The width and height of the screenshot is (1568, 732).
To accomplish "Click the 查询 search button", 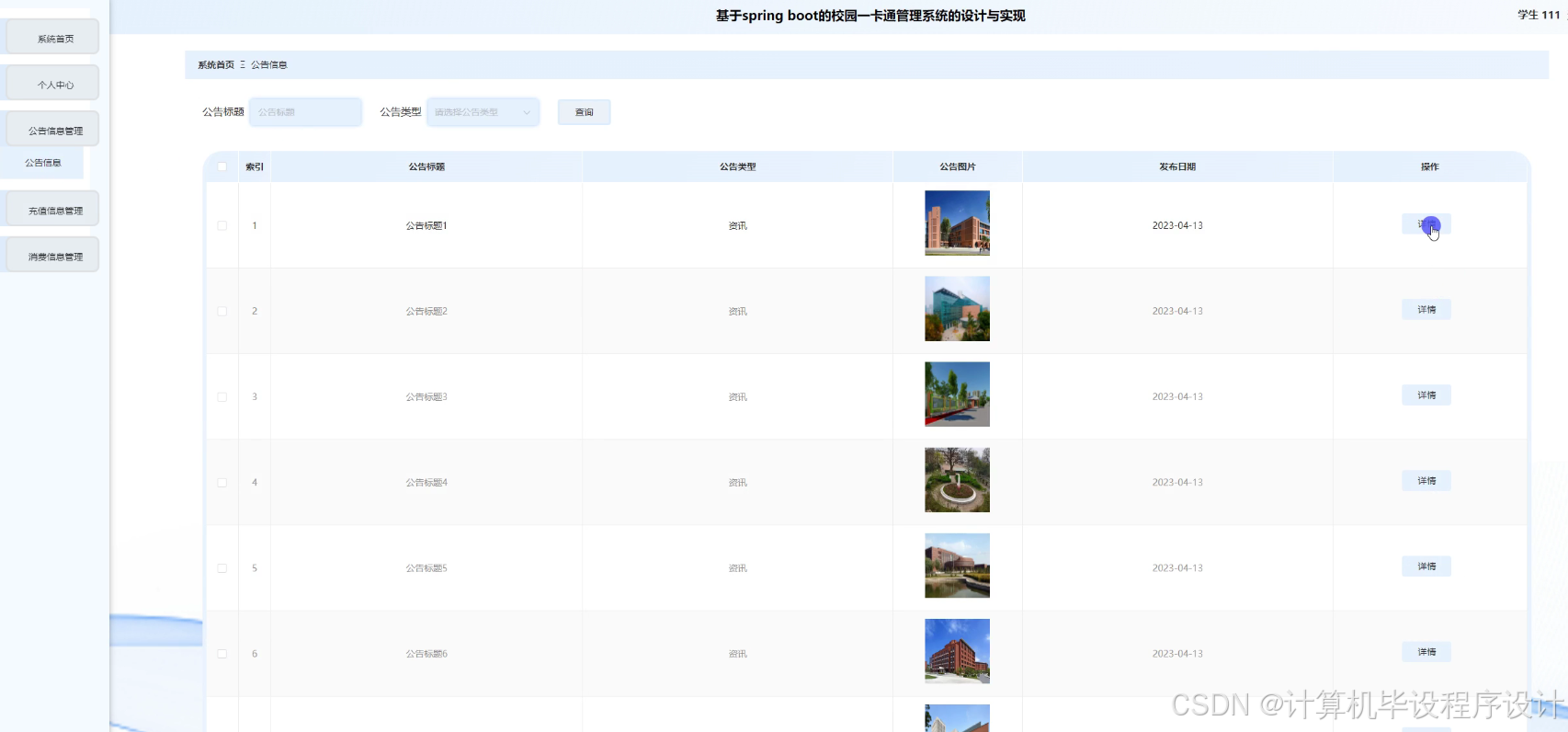I will click(x=585, y=112).
